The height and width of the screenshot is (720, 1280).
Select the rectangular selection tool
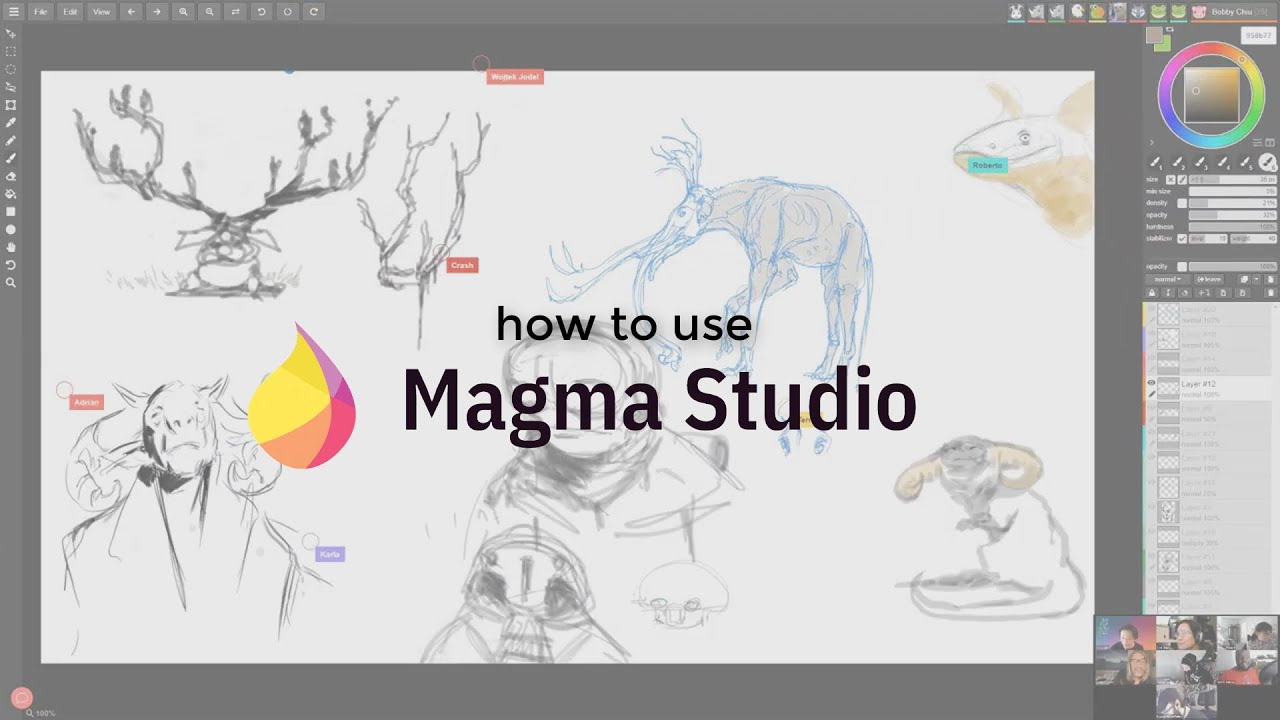11,51
